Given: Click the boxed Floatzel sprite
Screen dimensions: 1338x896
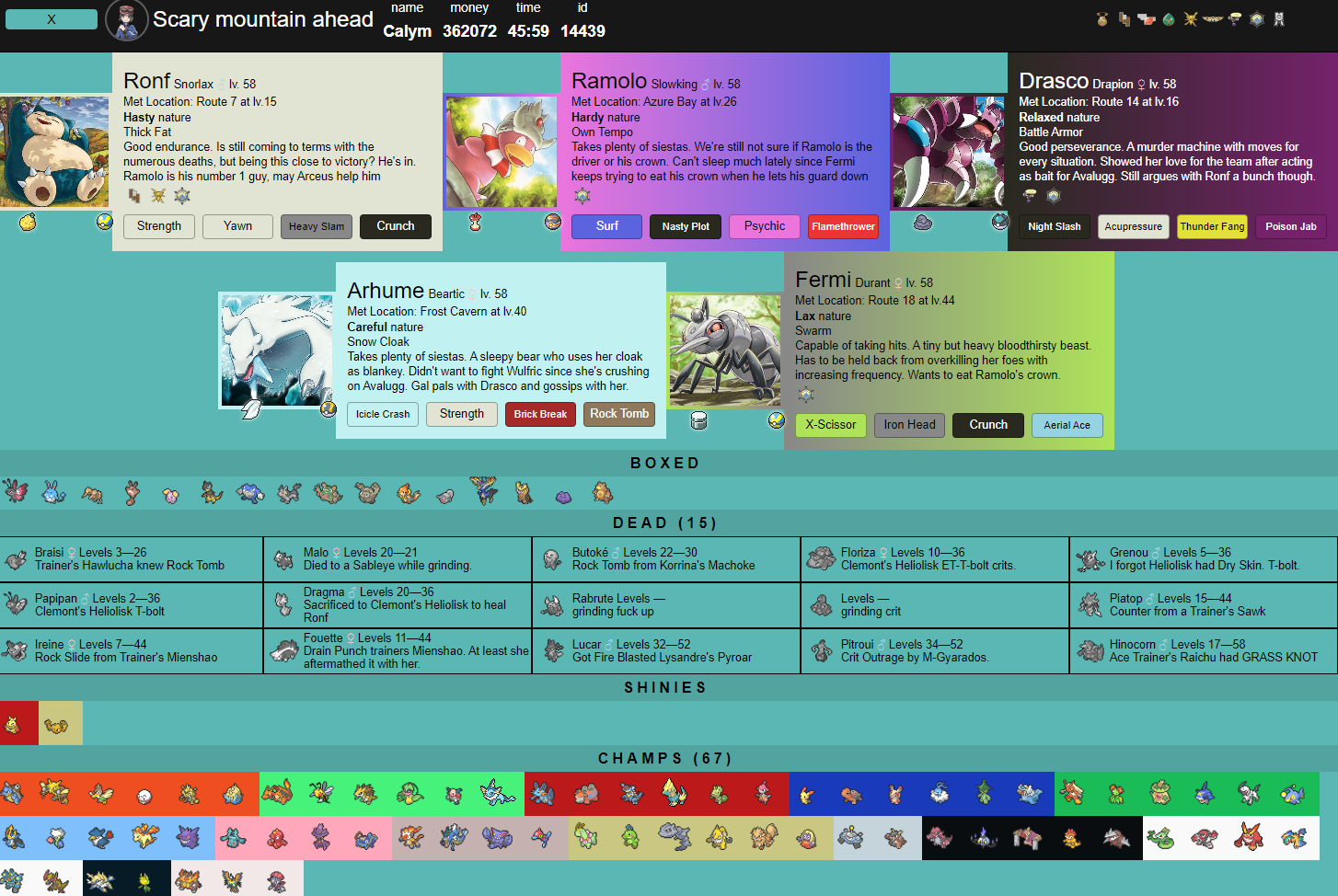Looking at the screenshot, I should 408,492.
